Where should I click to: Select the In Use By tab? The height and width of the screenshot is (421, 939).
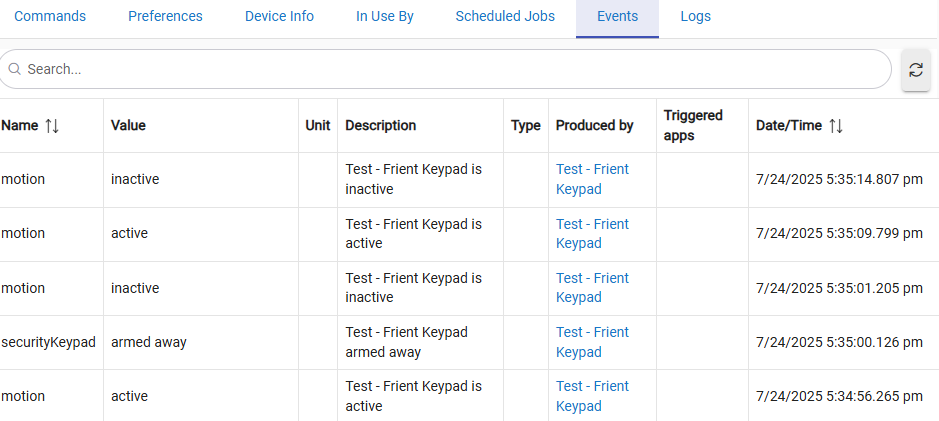[x=384, y=16]
